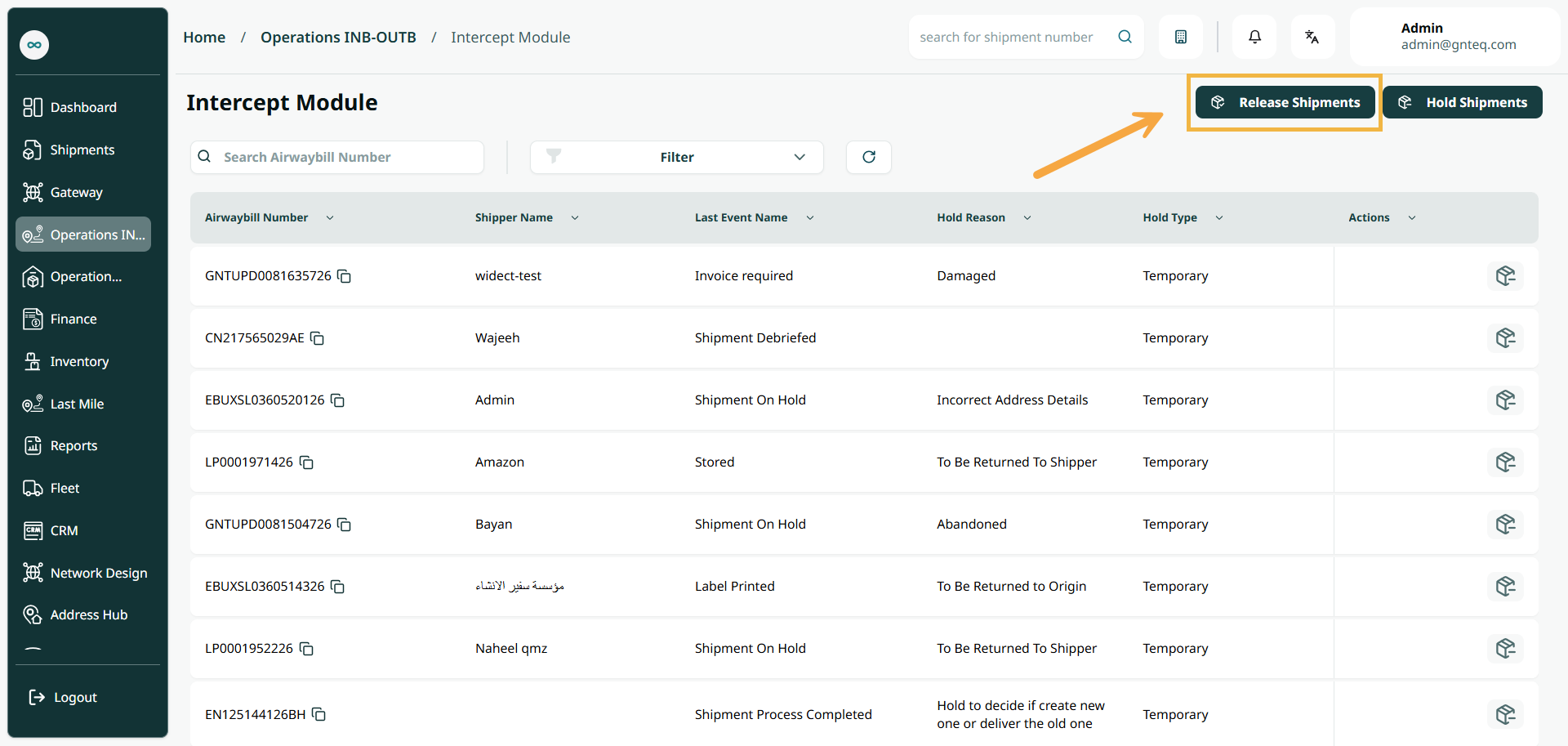Click the magnifier icon in top search
1568x746 pixels.
coord(1125,37)
